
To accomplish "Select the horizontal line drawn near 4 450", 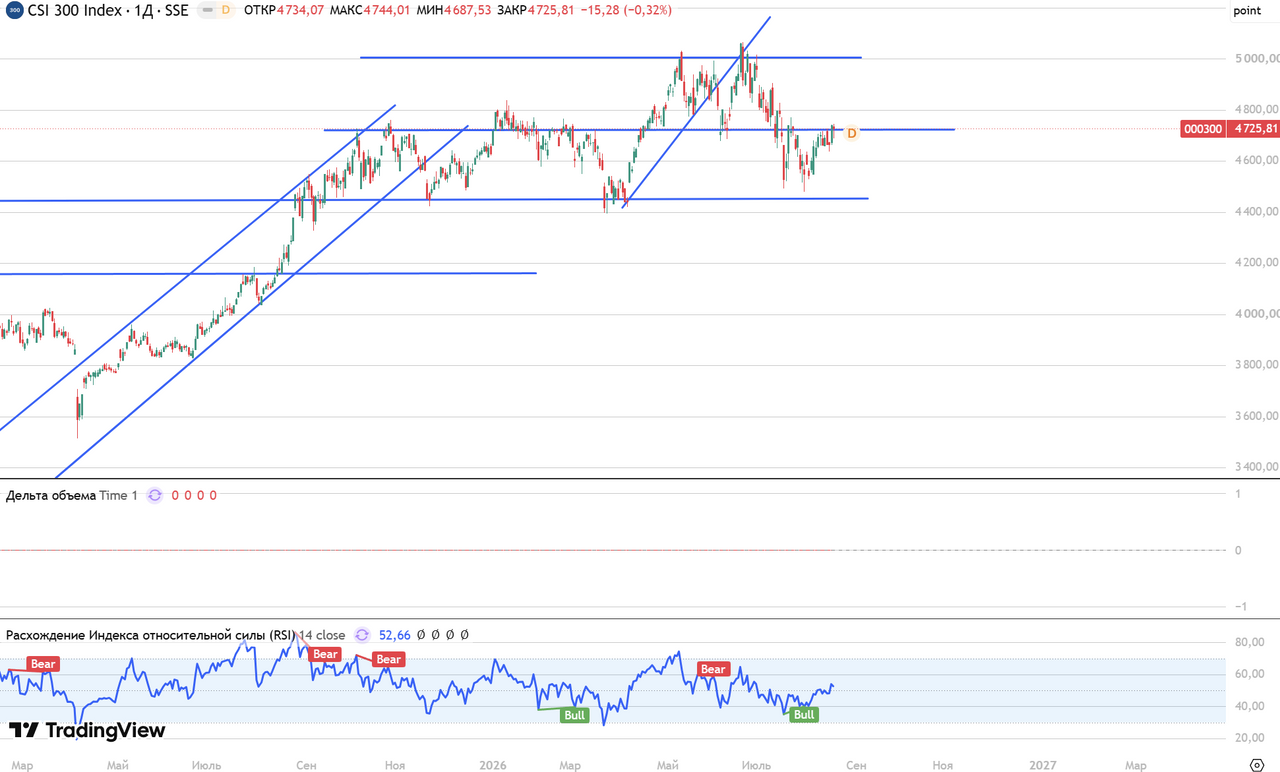I will click(x=434, y=200).
